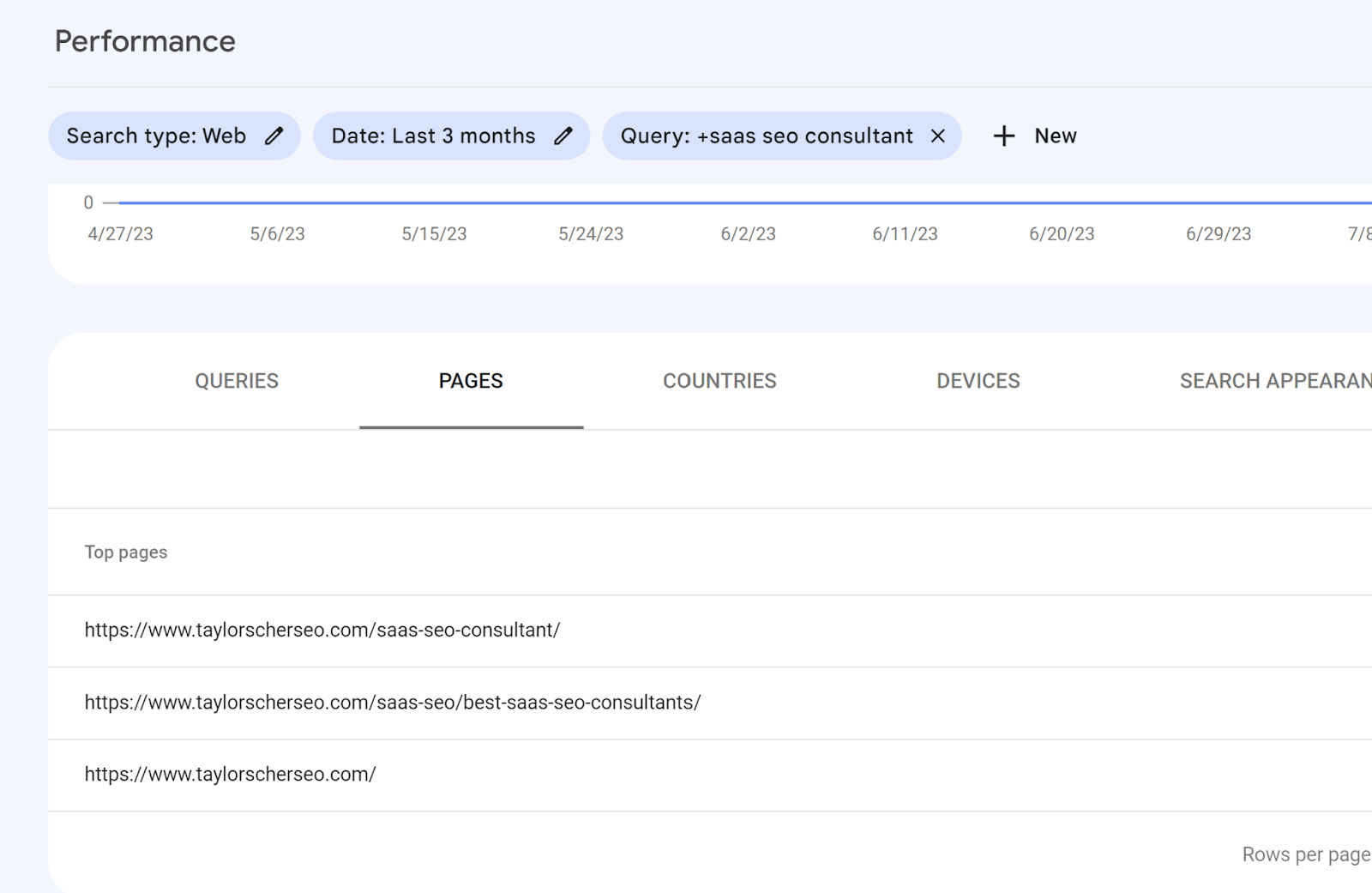Click the 5/15/23 date label on chart
Screen dimensions: 1372x893
tap(434, 234)
